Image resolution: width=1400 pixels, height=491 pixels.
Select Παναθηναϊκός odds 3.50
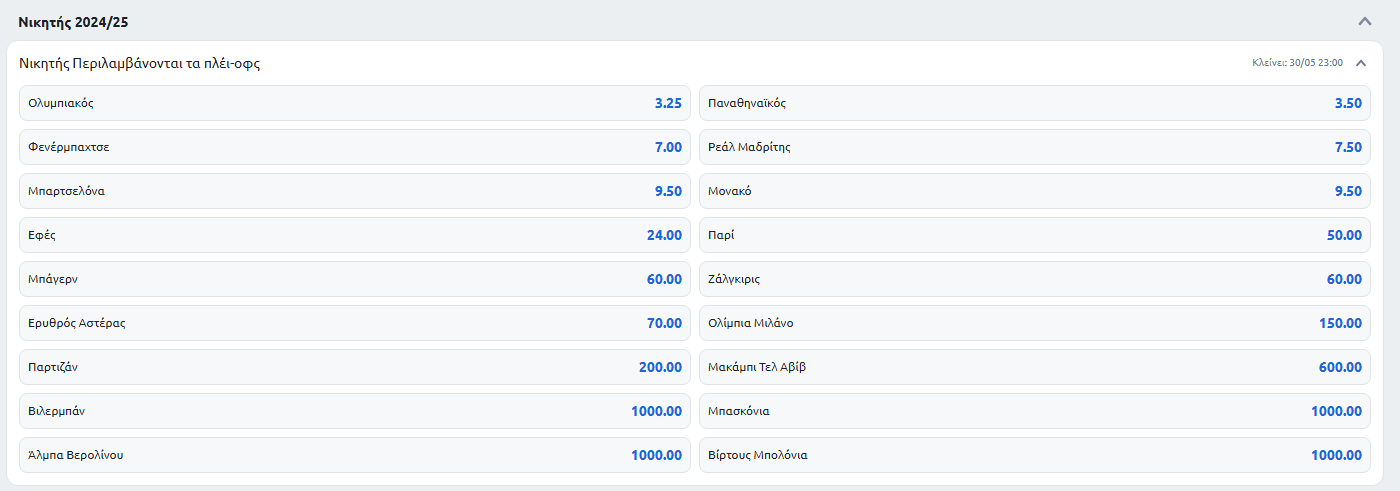(1034, 103)
